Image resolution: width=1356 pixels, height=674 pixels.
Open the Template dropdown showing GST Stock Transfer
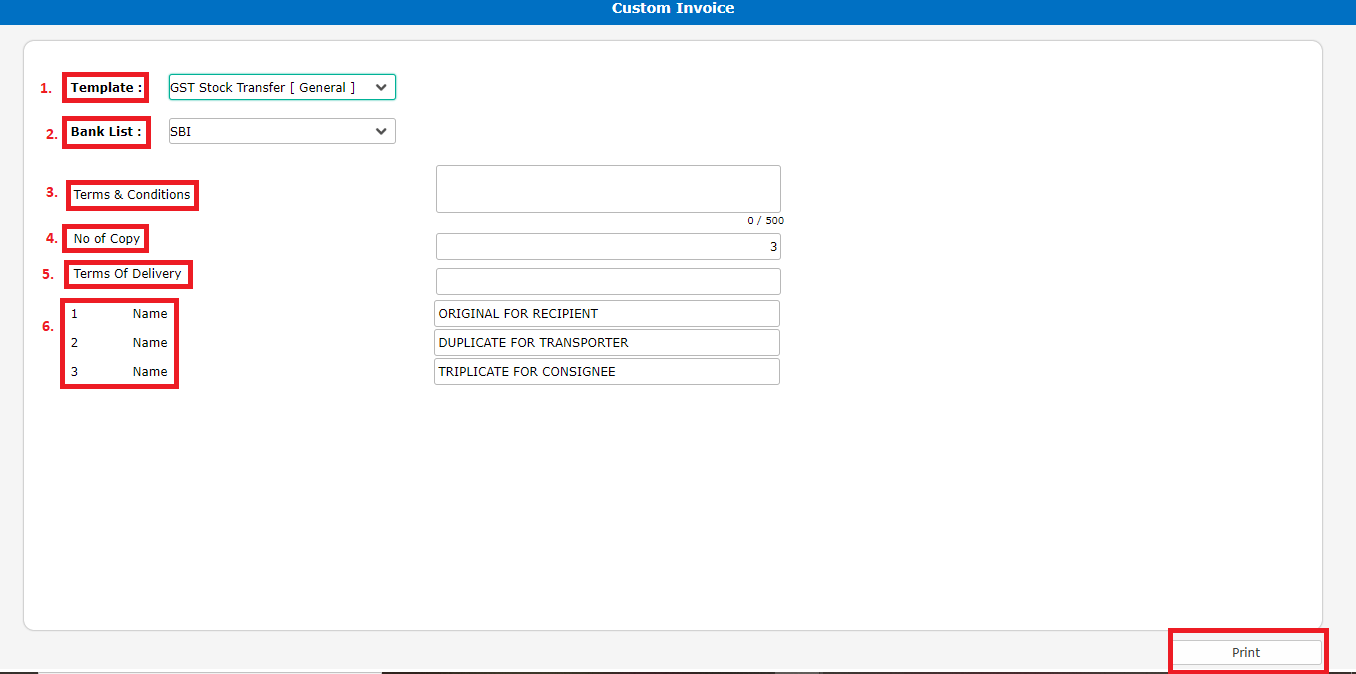[281, 88]
